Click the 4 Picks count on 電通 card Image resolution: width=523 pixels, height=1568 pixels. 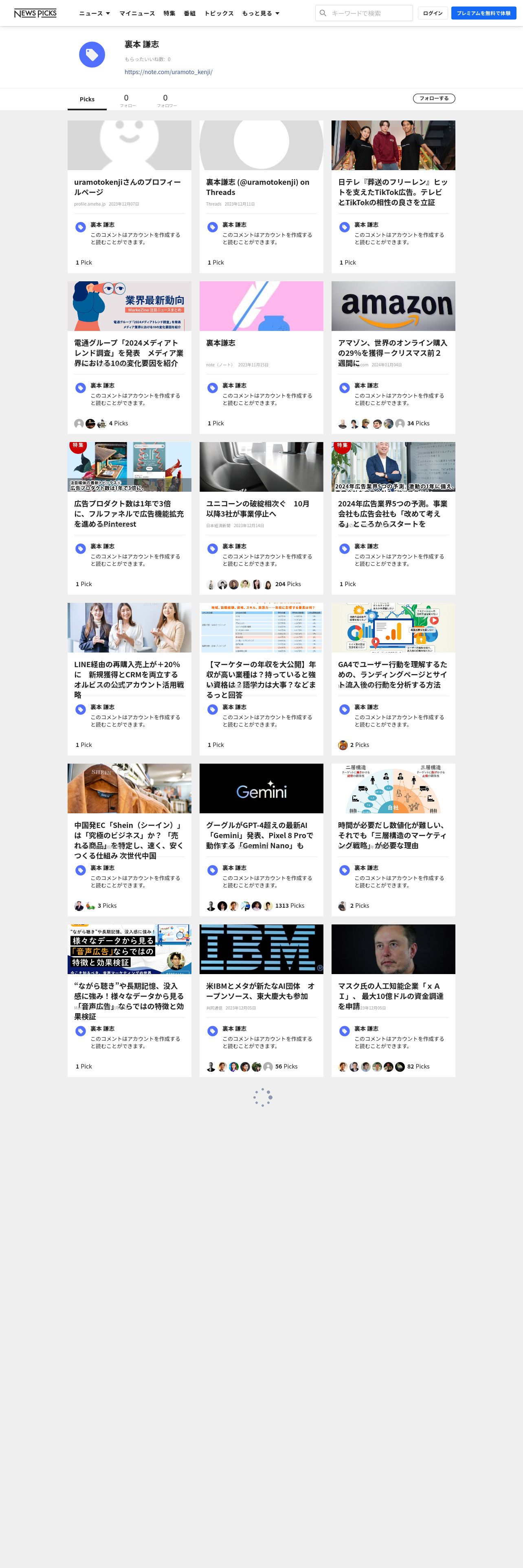coord(119,423)
